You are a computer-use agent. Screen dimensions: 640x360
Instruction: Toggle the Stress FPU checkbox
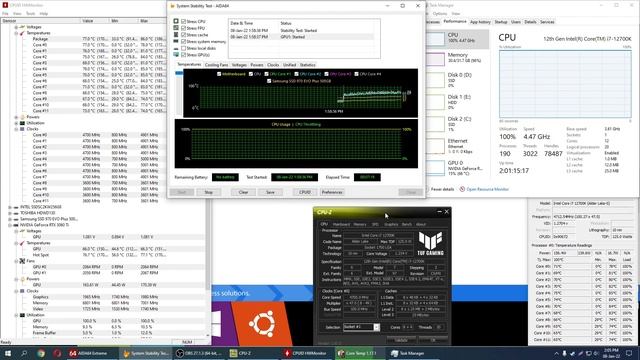(x=184, y=28)
